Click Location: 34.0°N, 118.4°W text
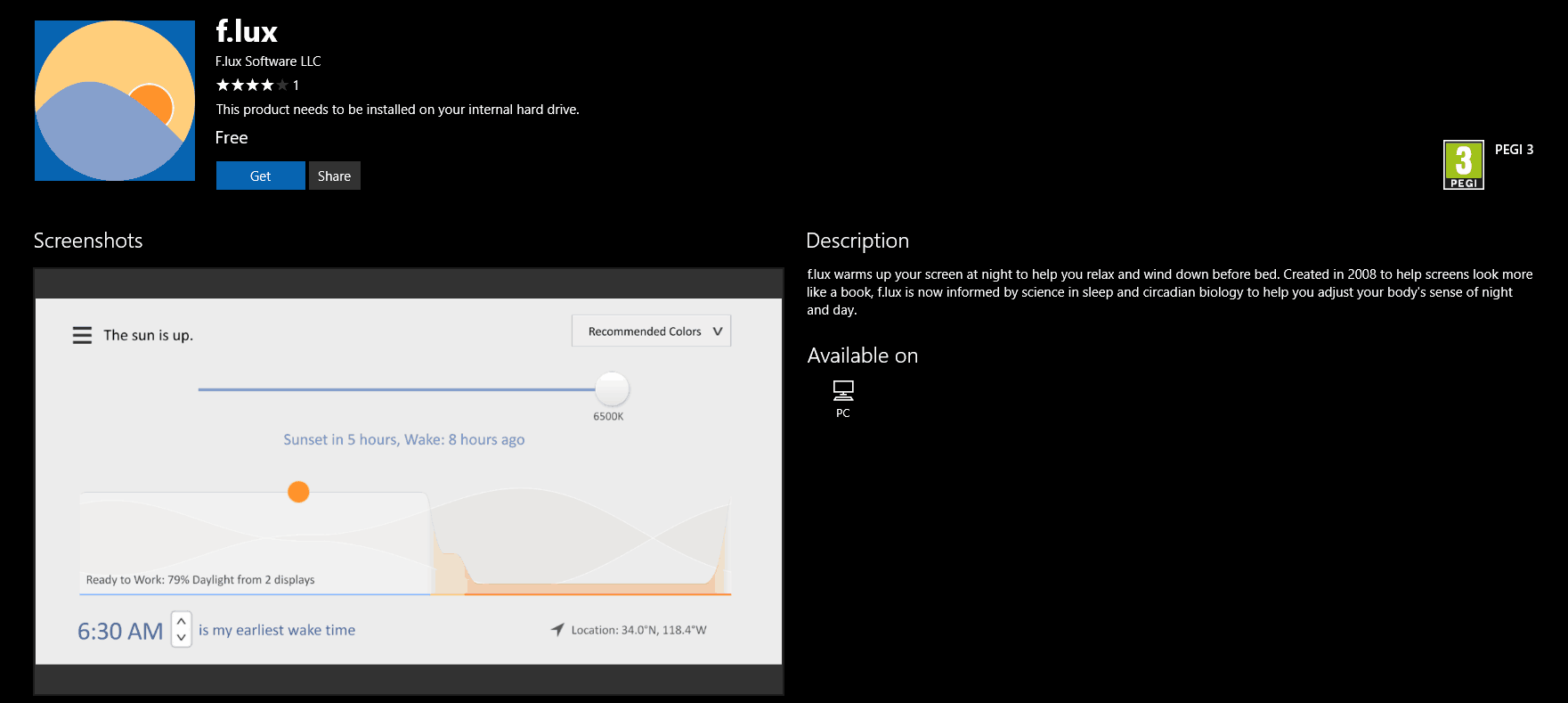Image resolution: width=1568 pixels, height=703 pixels. (x=638, y=630)
